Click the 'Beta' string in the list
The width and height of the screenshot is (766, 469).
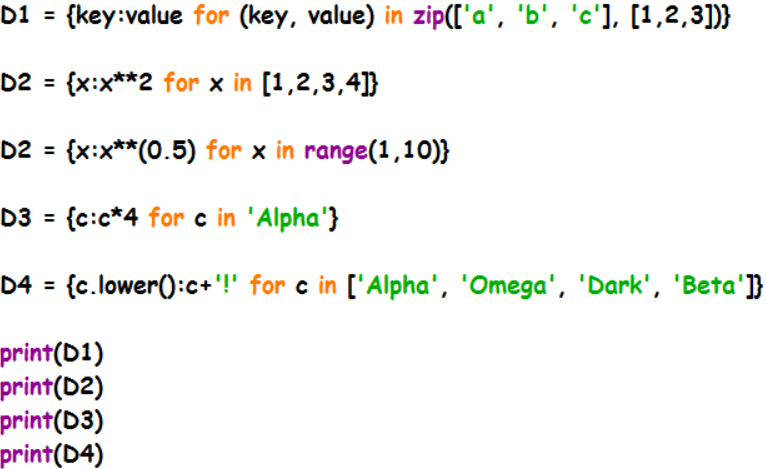coord(709,285)
